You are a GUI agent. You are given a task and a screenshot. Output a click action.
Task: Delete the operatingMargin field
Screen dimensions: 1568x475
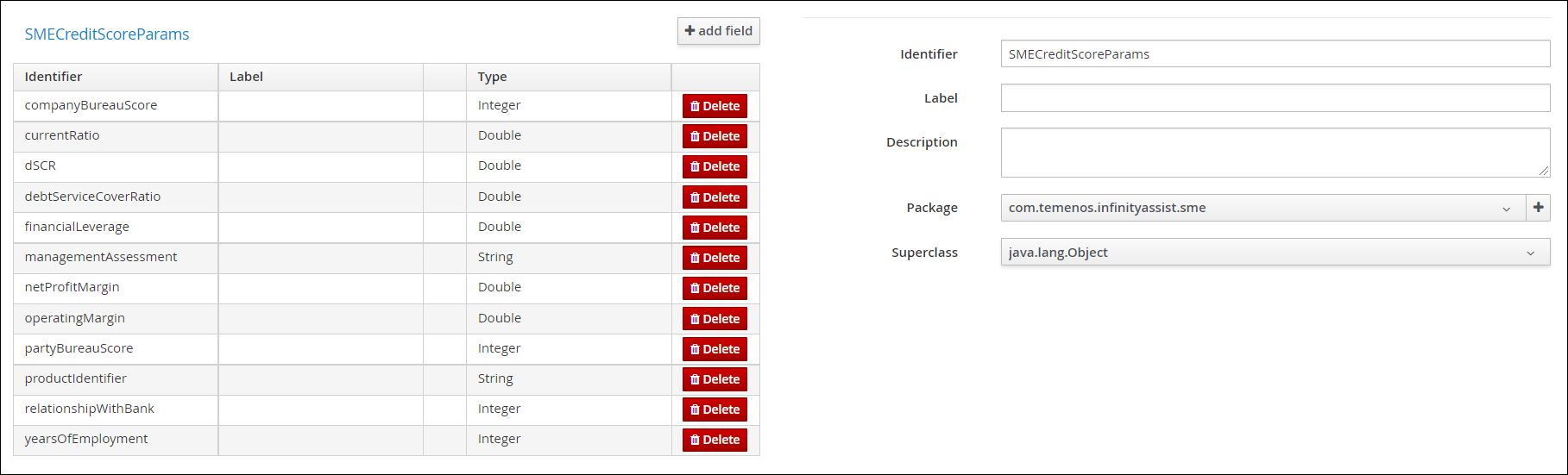click(715, 319)
